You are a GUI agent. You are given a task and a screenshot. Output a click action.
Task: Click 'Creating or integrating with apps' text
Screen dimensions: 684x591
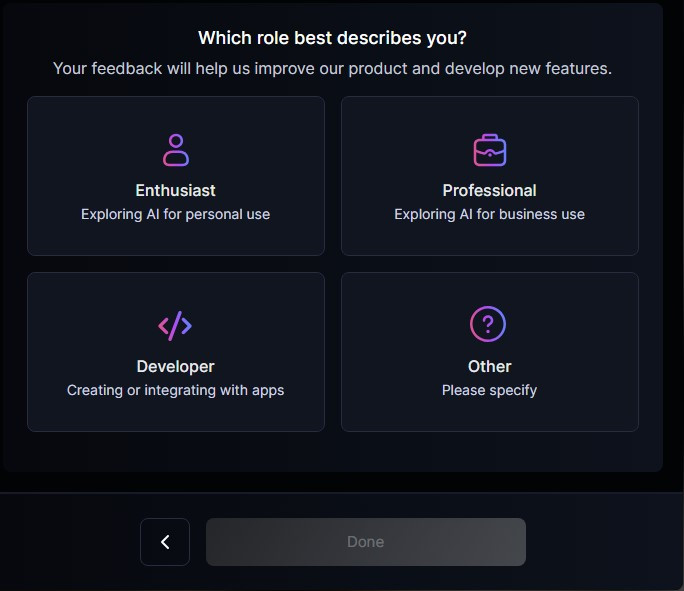175,390
